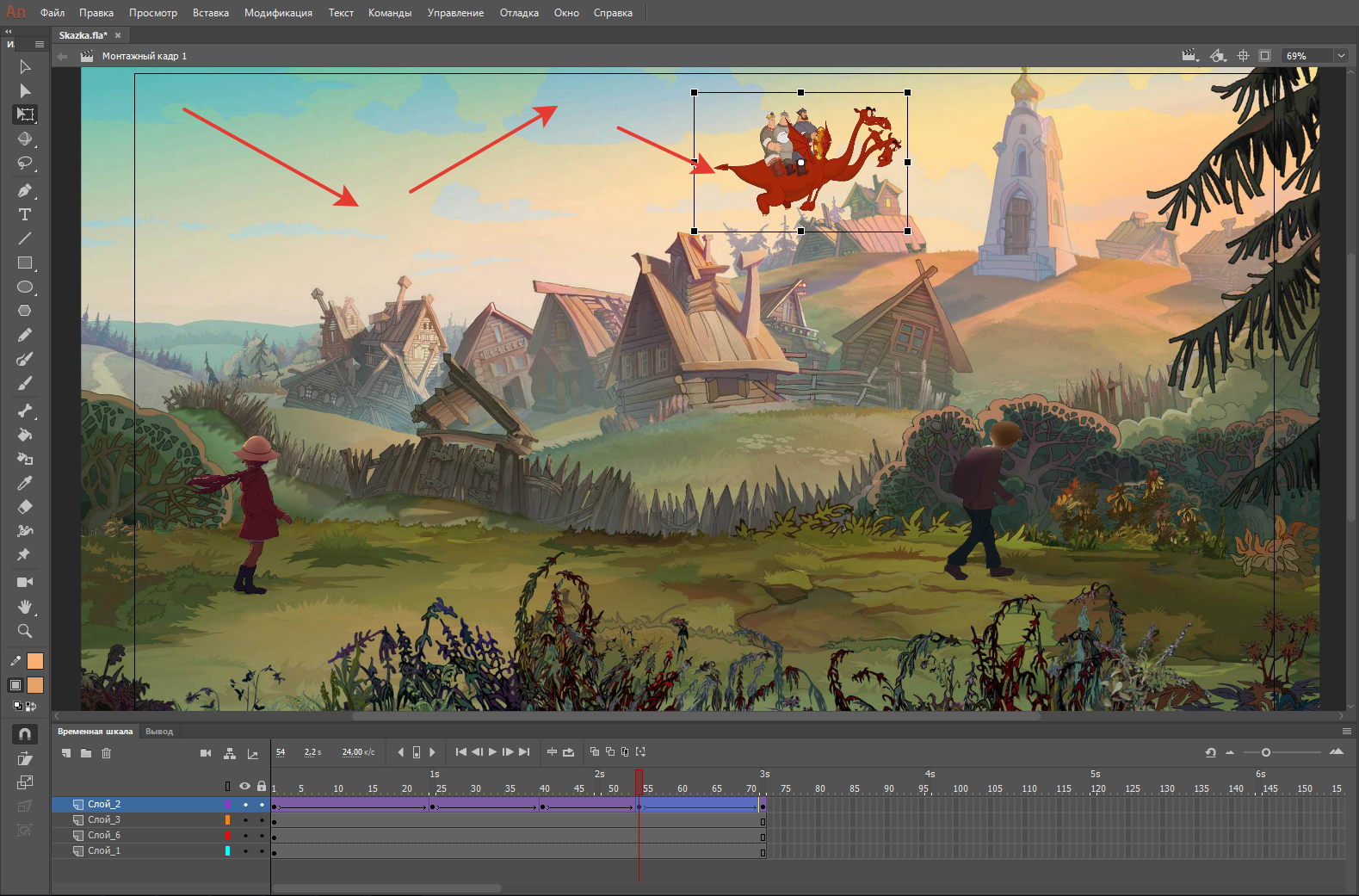Toggle show-all-layers eye column header
Image resolution: width=1359 pixels, height=896 pixels.
click(x=244, y=786)
